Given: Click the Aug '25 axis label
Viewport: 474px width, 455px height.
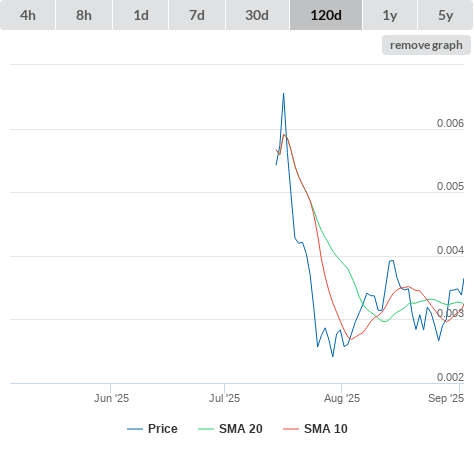Looking at the screenshot, I should 342,398.
